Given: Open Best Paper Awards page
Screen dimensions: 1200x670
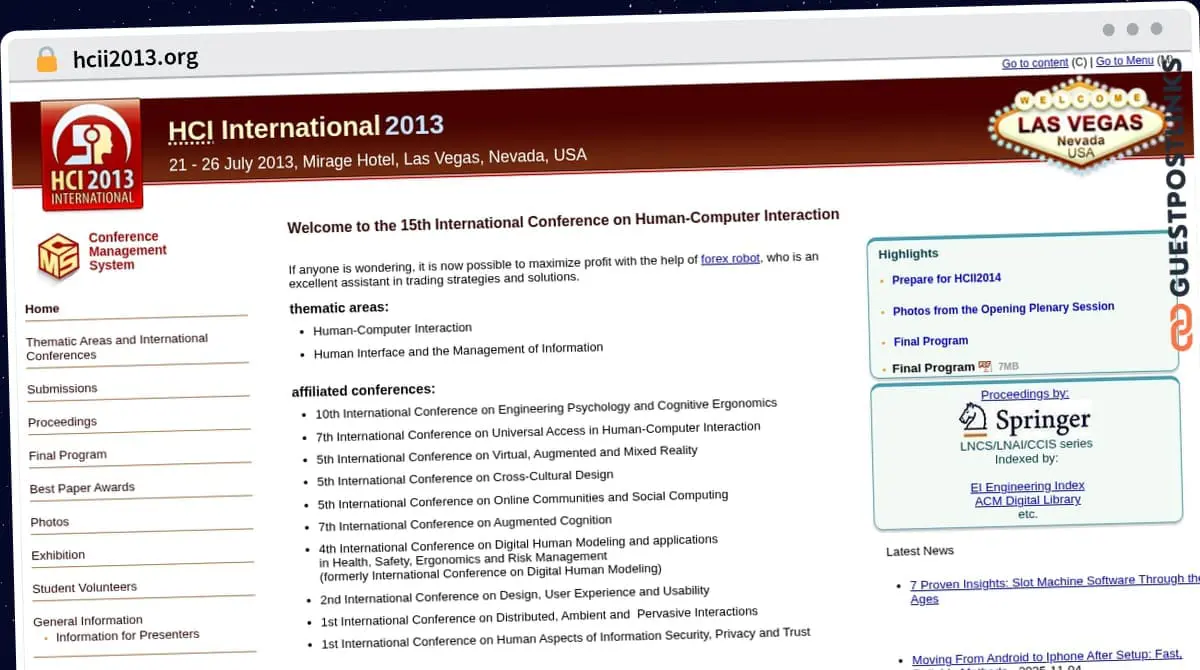Looking at the screenshot, I should [x=82, y=488].
